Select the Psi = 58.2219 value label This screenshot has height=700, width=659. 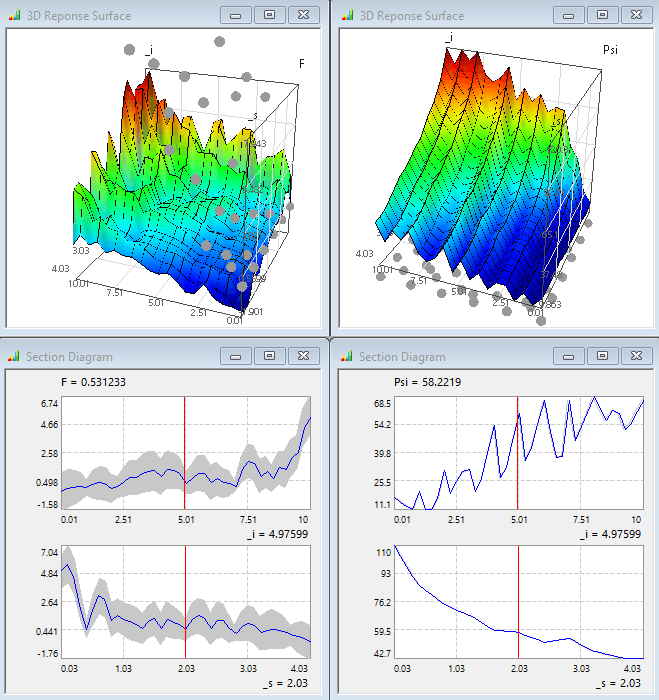[427, 382]
